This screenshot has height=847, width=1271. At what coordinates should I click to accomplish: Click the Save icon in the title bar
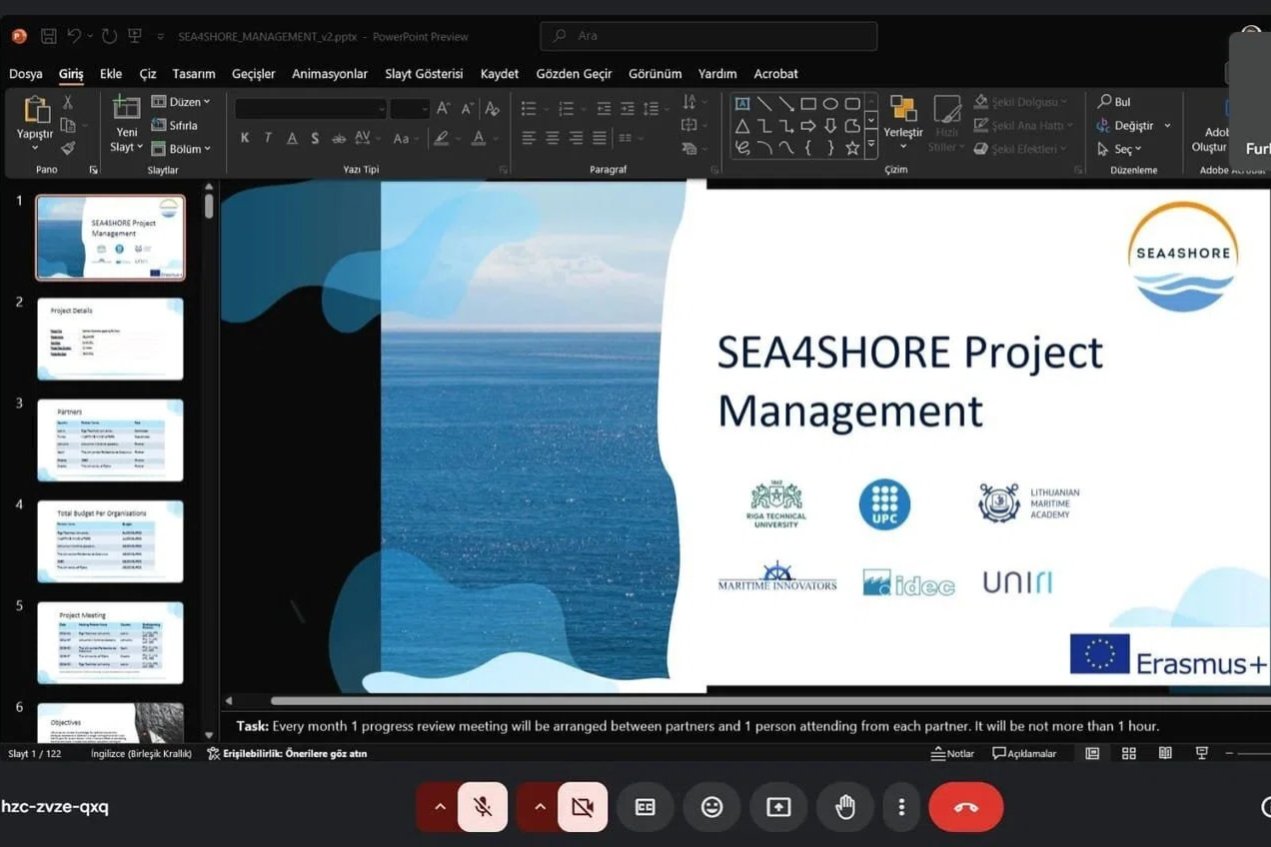[48, 36]
